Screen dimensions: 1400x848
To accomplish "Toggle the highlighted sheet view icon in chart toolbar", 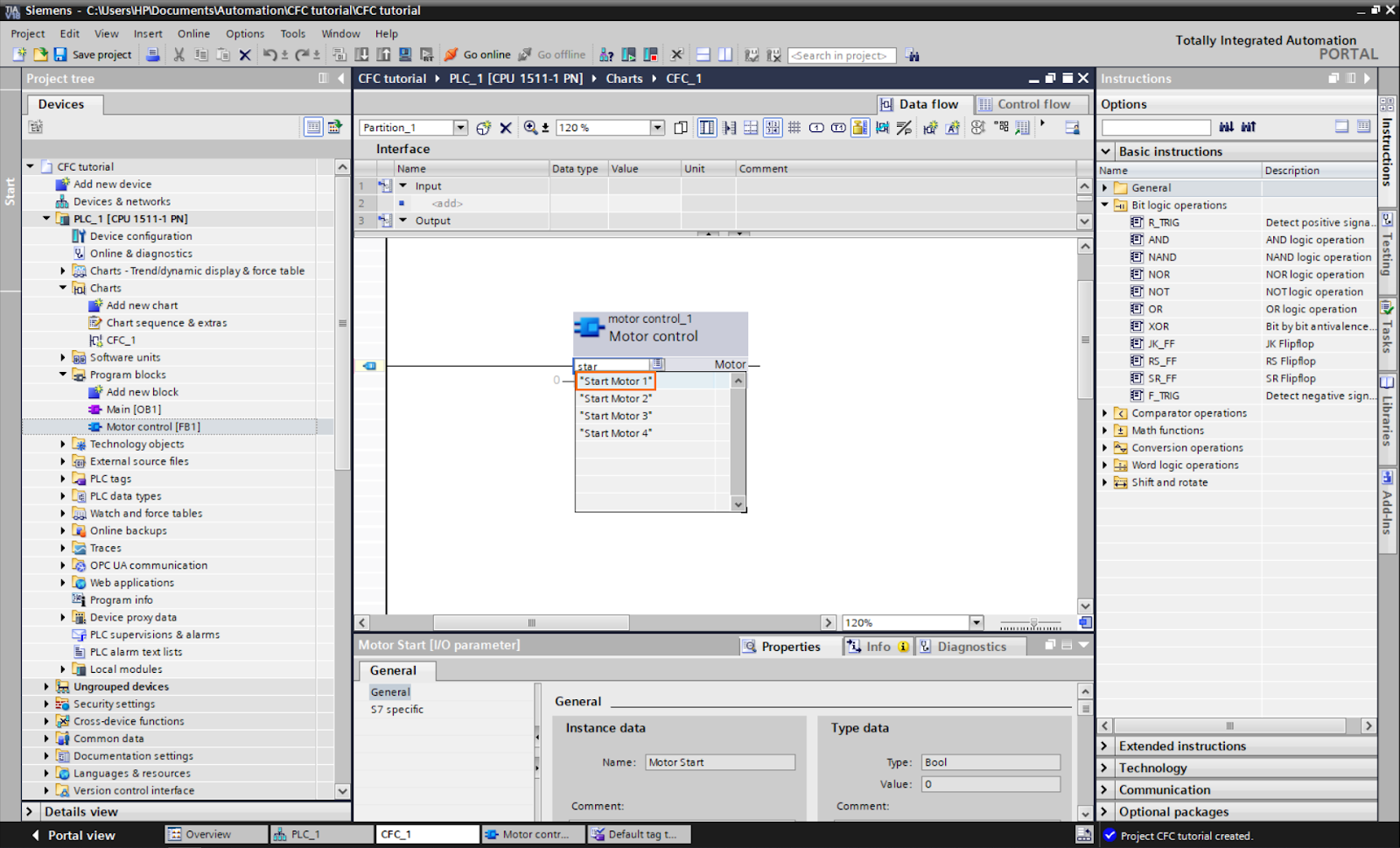I will click(x=707, y=128).
